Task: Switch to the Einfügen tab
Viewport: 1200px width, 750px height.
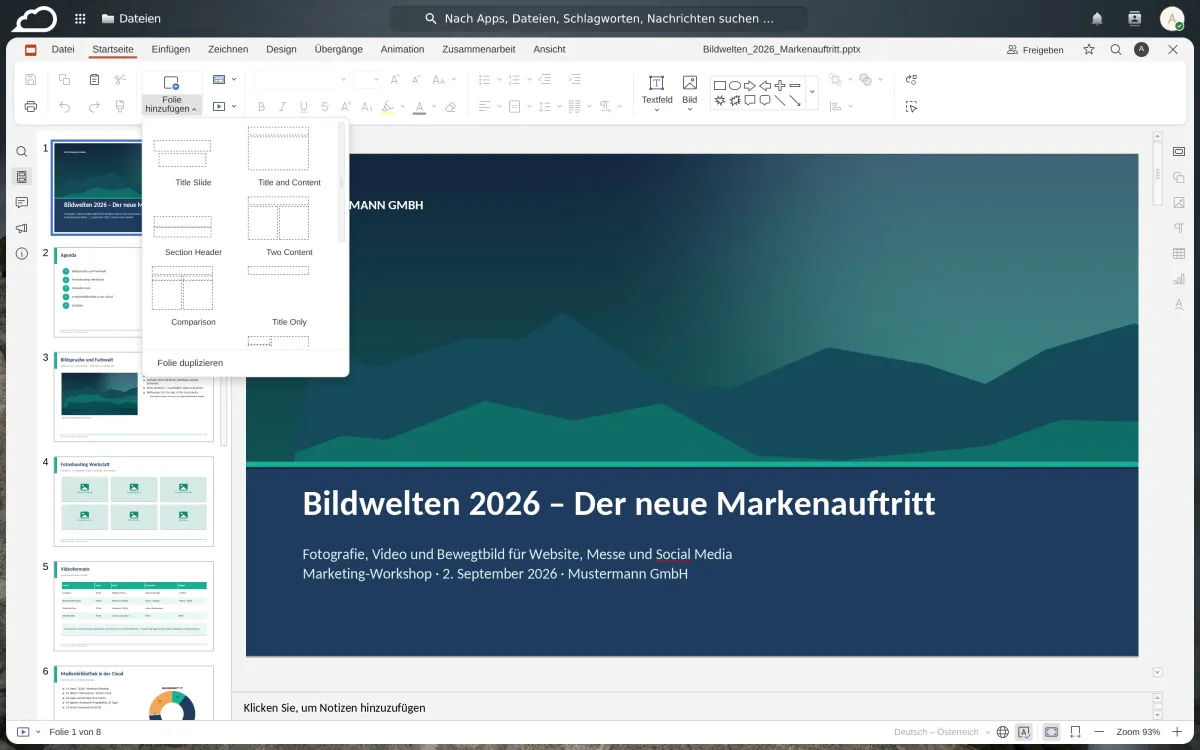Action: pos(171,49)
